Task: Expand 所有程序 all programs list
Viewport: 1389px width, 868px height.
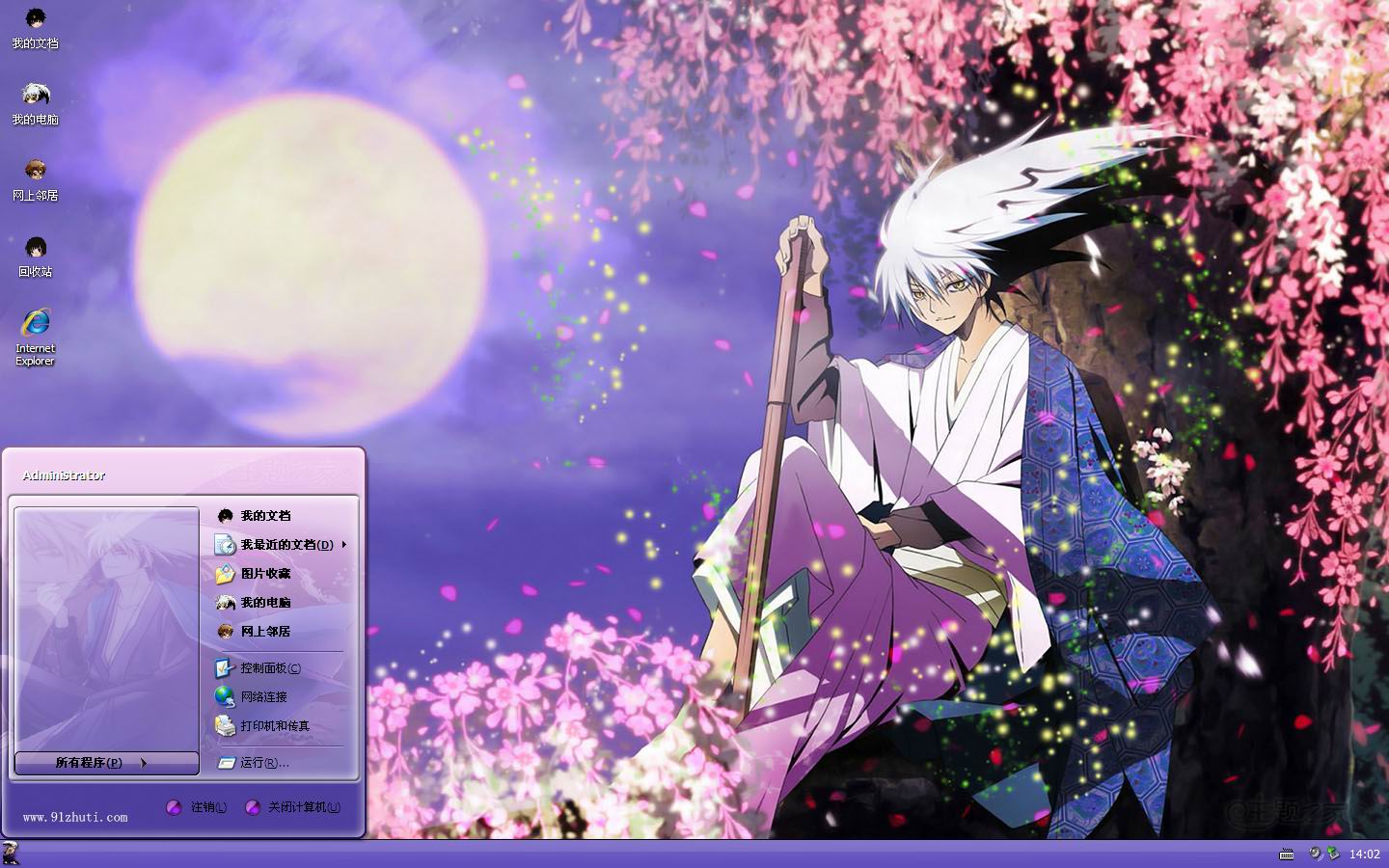Action: [x=106, y=763]
